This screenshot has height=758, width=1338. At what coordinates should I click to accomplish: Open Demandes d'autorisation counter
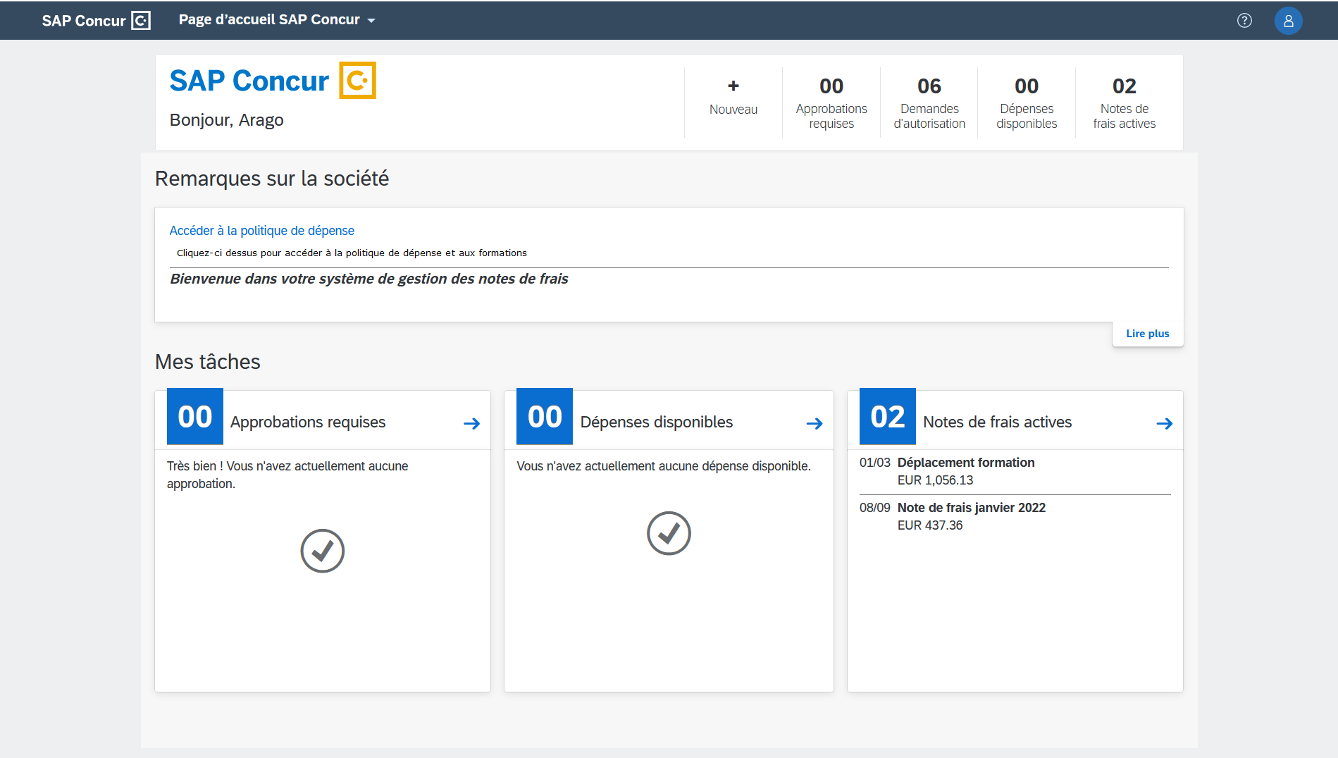[x=929, y=102]
